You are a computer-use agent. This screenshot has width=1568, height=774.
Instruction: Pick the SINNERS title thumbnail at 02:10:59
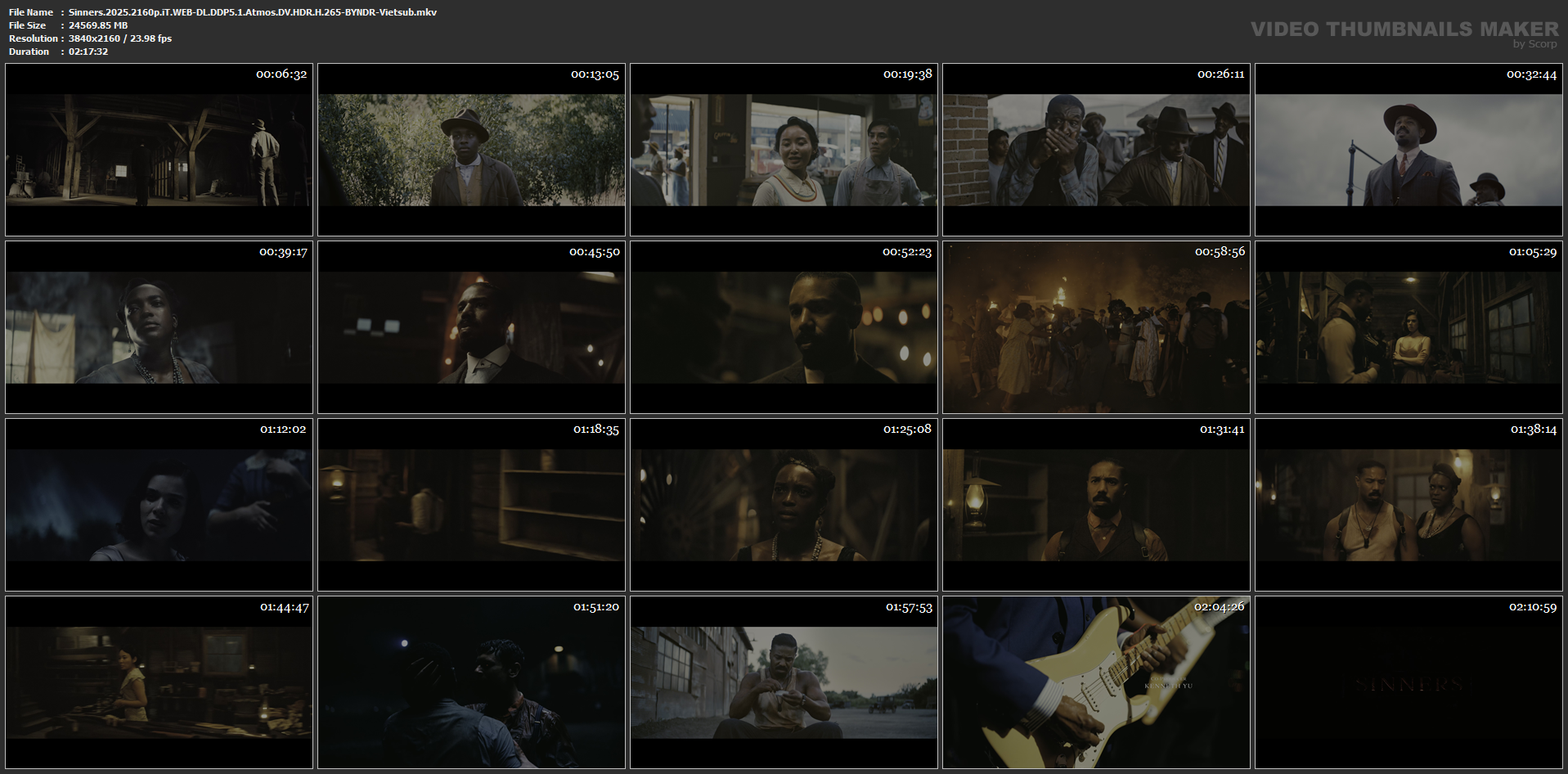[x=1409, y=682]
